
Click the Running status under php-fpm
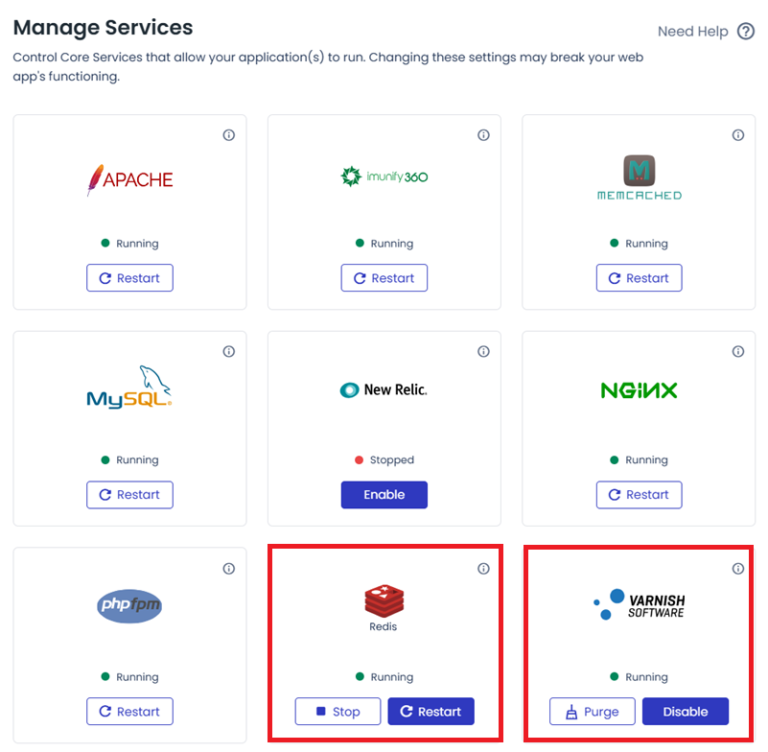coord(130,677)
